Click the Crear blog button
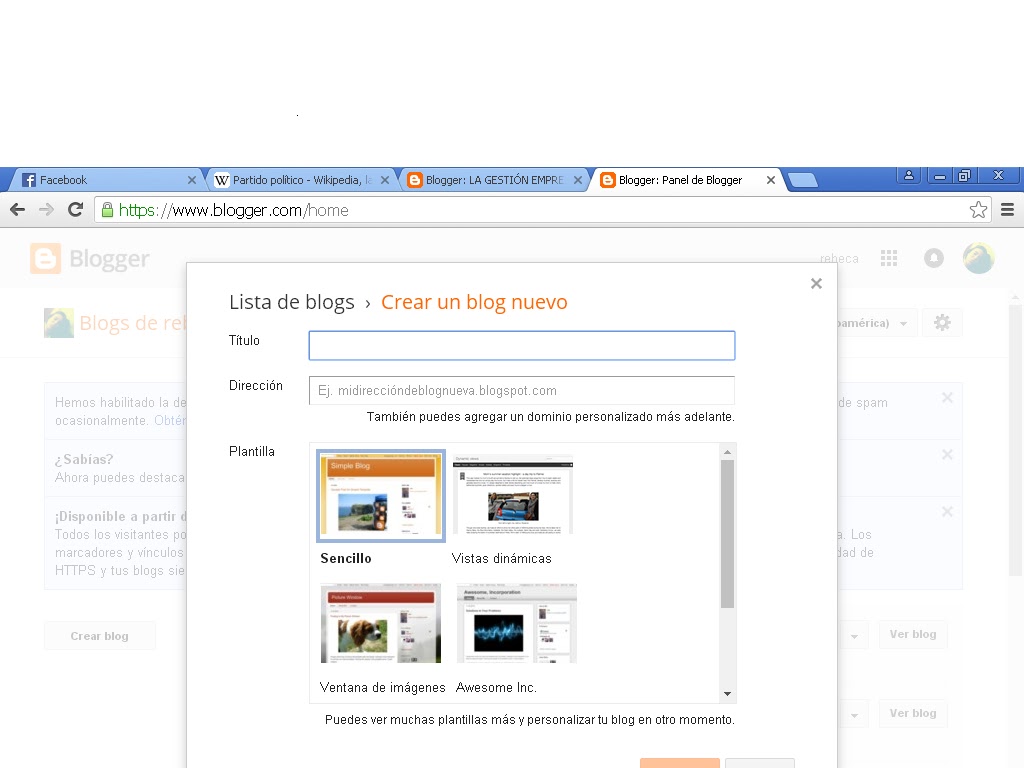 (99, 636)
